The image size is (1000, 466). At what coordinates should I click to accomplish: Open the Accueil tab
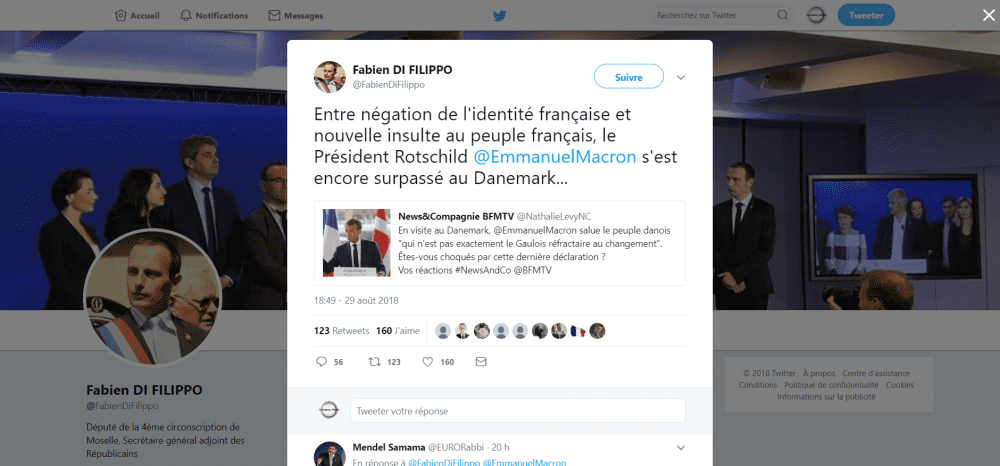pyautogui.click(x=137, y=15)
